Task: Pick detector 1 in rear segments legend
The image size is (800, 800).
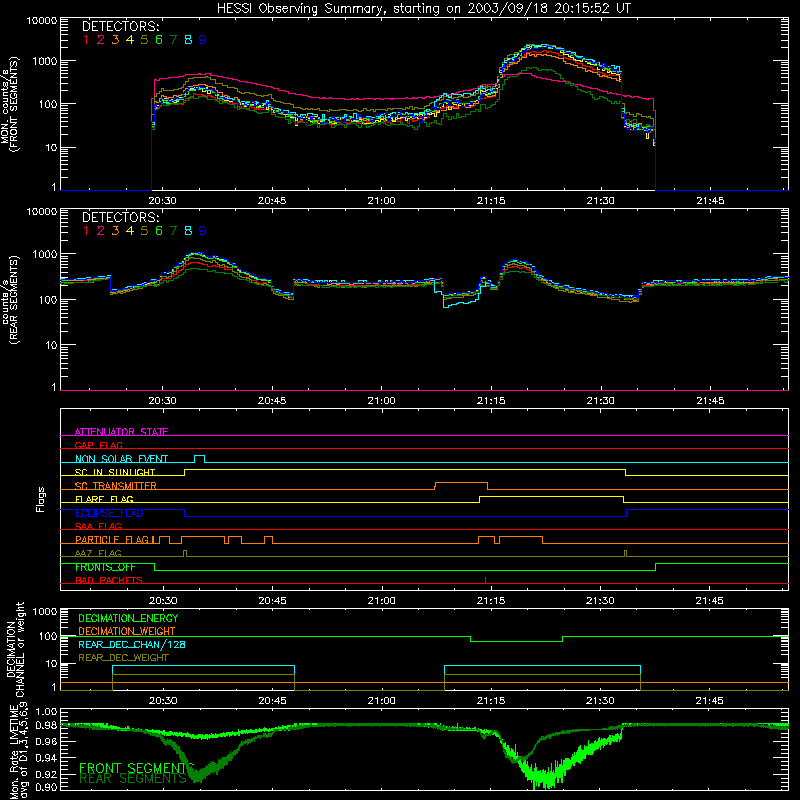Action: tap(86, 231)
